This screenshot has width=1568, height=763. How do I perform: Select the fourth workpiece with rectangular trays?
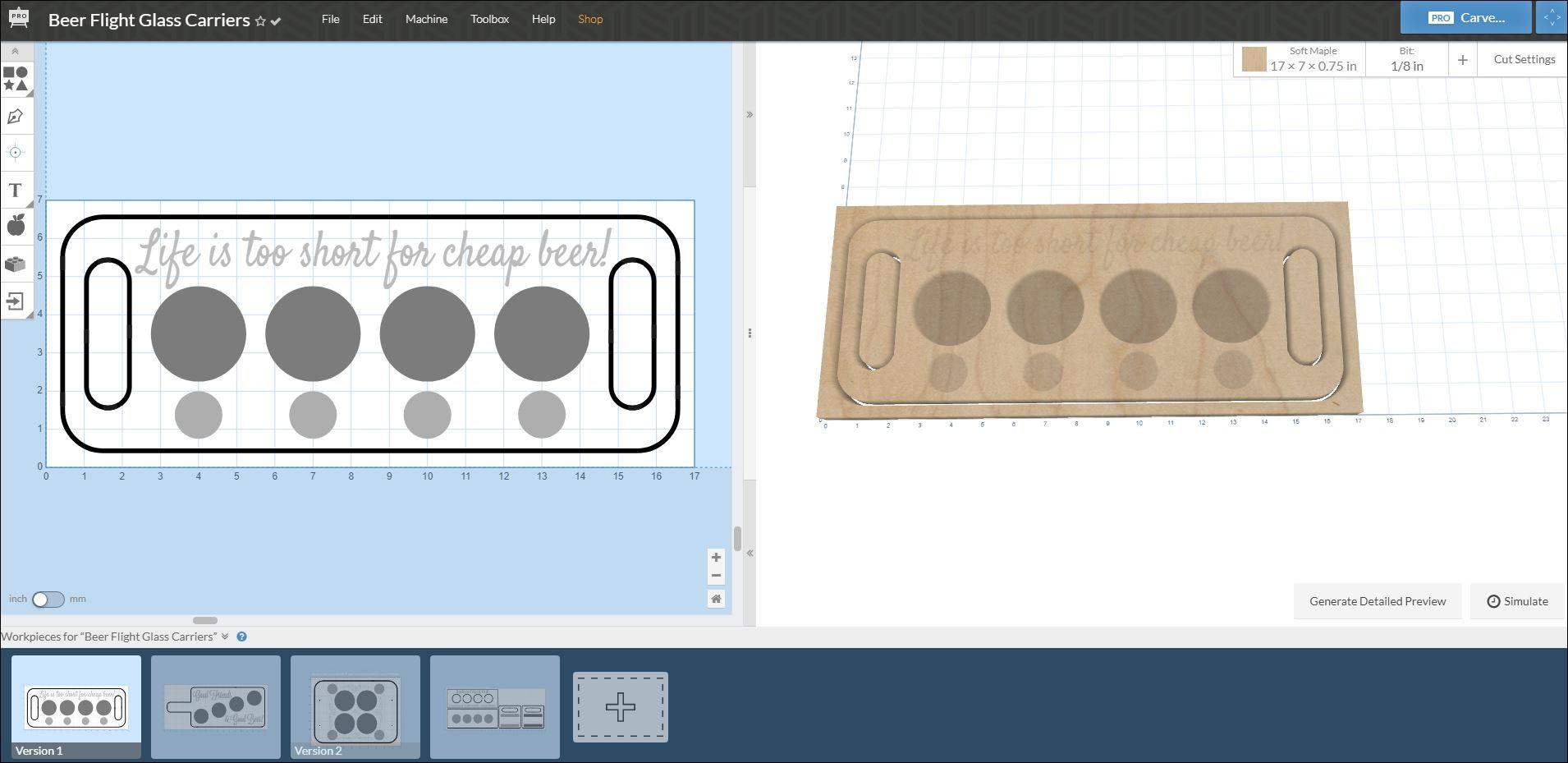495,706
